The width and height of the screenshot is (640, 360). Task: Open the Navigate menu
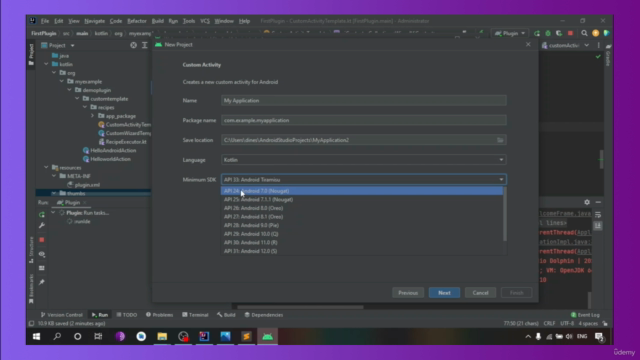95,21
